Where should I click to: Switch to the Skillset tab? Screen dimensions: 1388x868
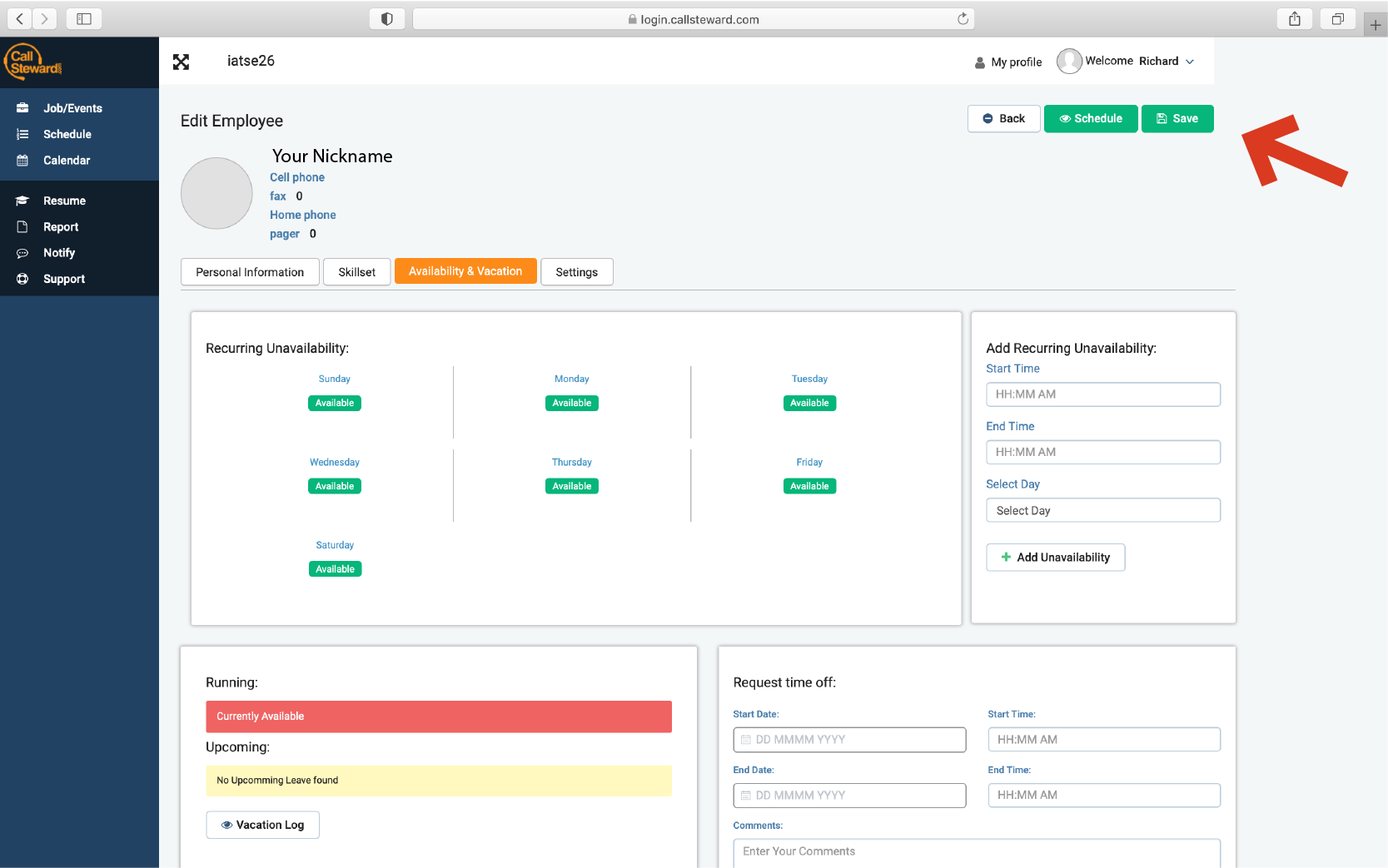(356, 272)
